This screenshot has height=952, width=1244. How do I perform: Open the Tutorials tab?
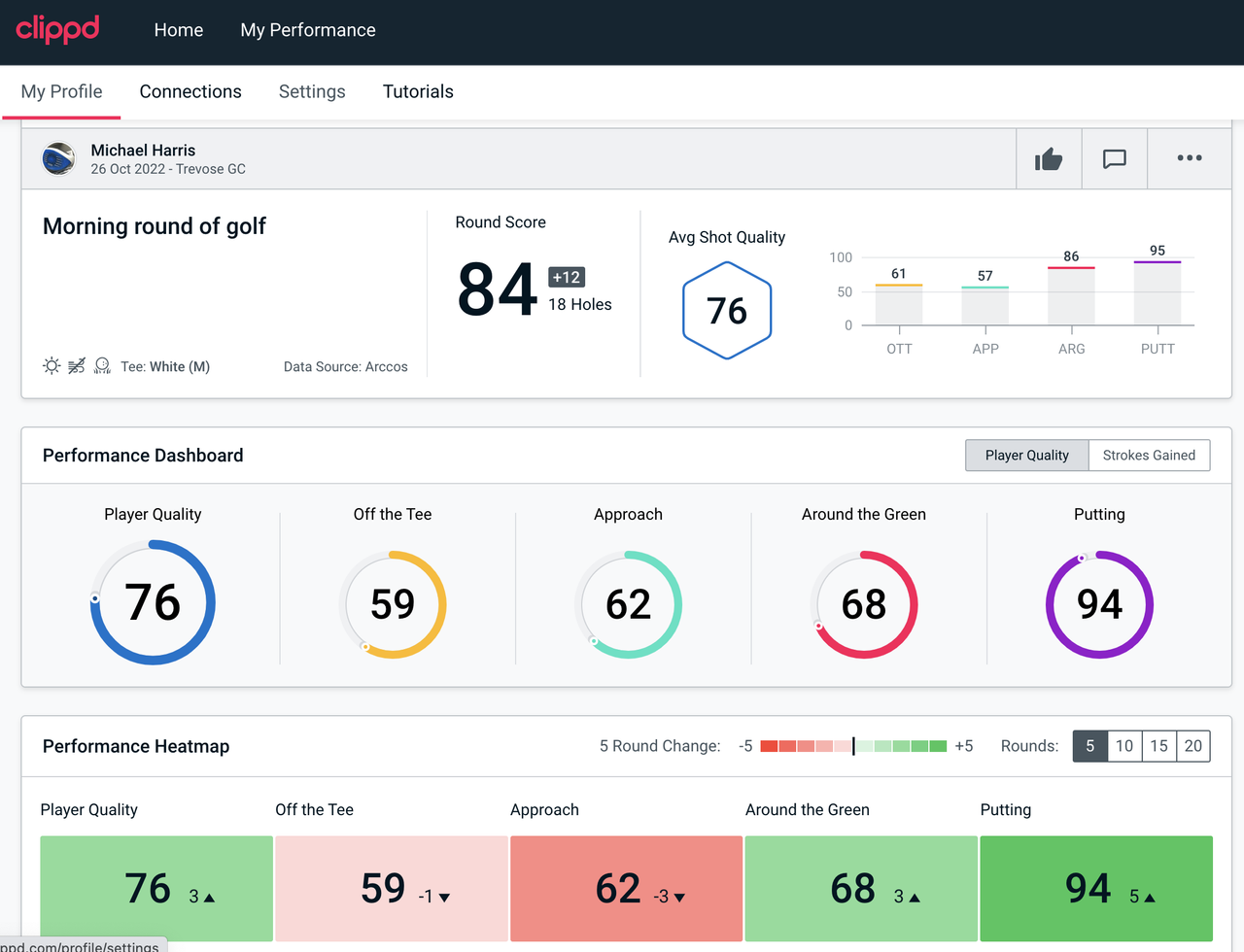point(418,91)
